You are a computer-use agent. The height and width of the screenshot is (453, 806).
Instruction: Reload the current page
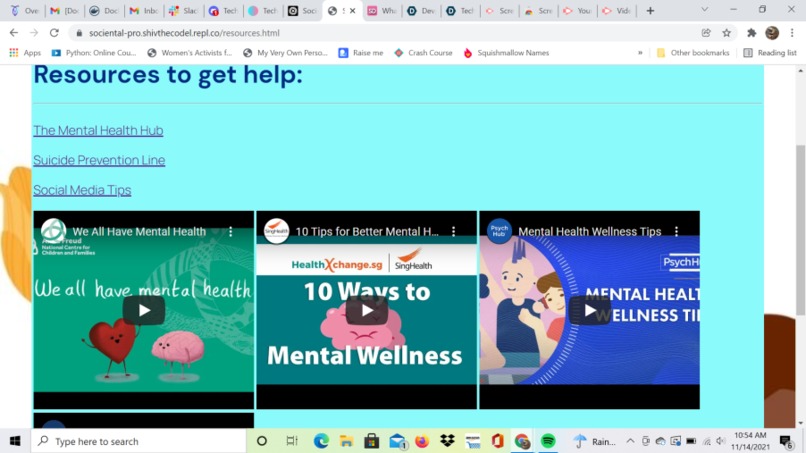[54, 33]
